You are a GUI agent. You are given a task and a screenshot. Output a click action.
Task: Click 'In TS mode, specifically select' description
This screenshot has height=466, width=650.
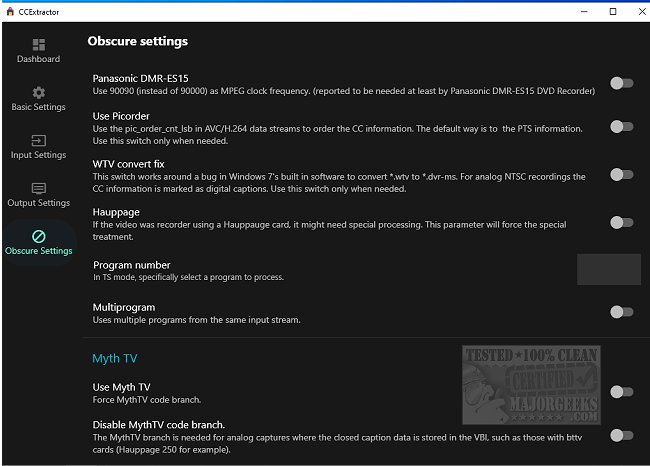coord(189,277)
